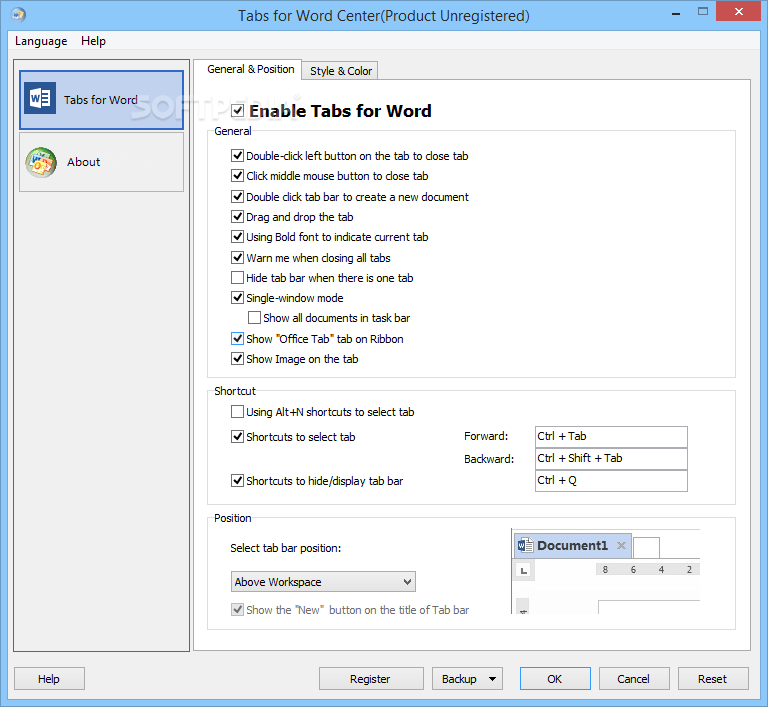Image resolution: width=768 pixels, height=707 pixels.
Task: Switch to General & Position tab
Action: (250, 70)
